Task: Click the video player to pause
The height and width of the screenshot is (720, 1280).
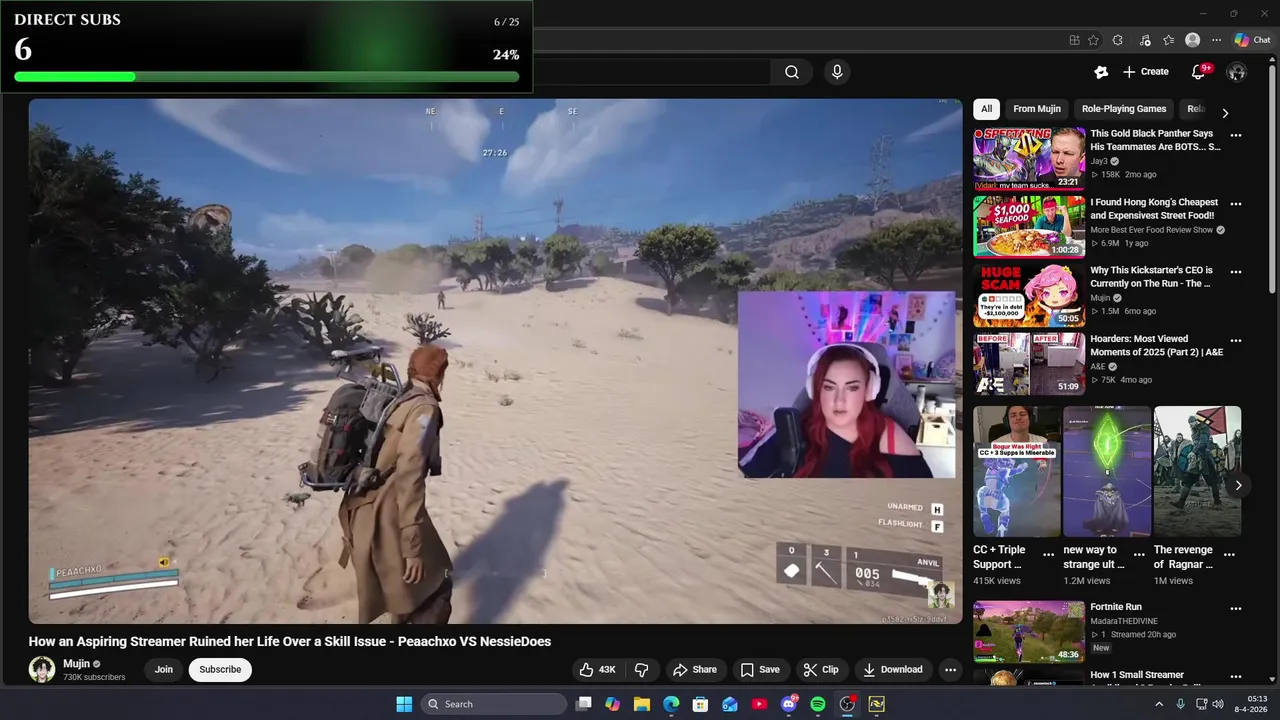Action: (x=495, y=361)
